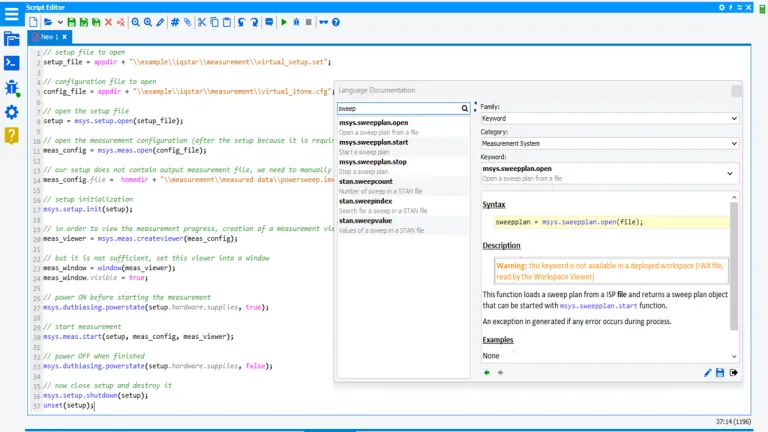Open the Keyword dropdown
Image resolution: width=768 pixels, height=432 pixels.
pyautogui.click(x=609, y=173)
